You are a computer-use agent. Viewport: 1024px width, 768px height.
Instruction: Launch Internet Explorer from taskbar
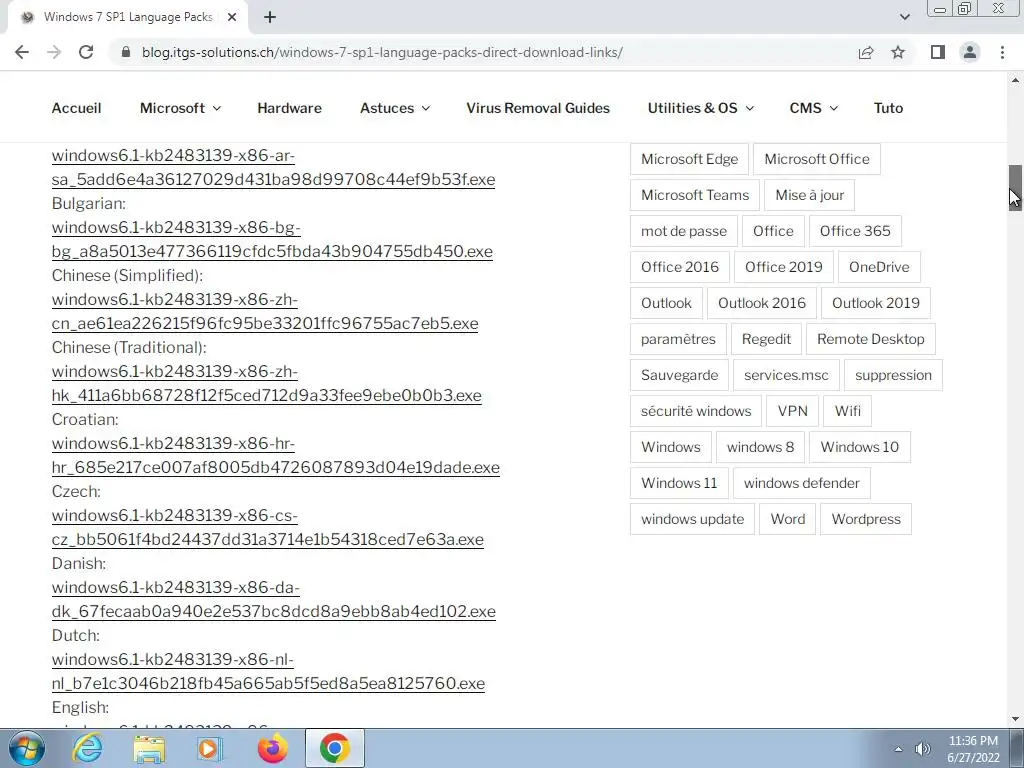point(87,748)
